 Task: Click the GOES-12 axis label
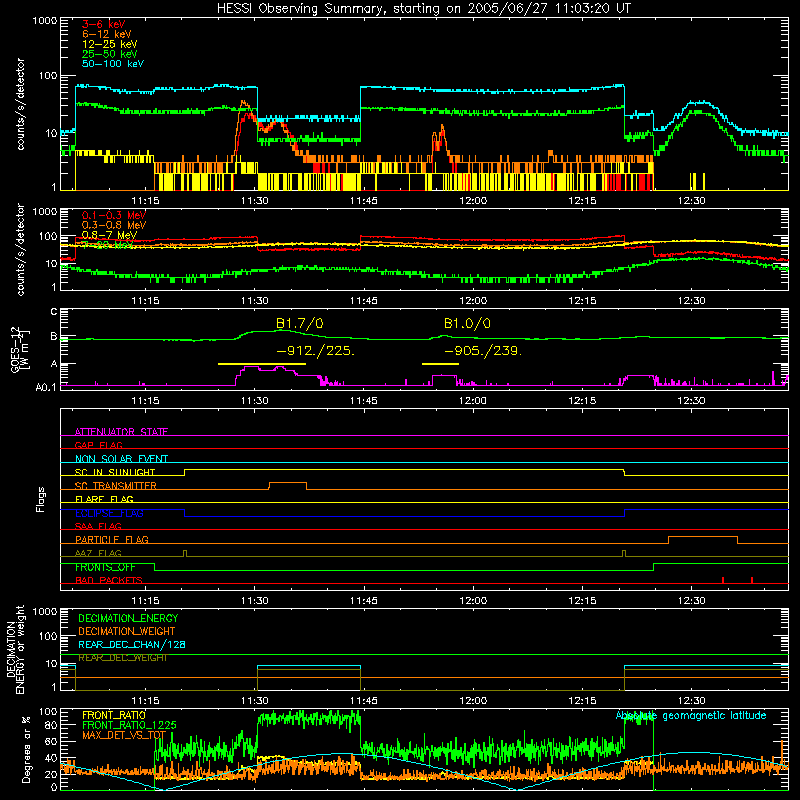pyautogui.click(x=20, y=350)
